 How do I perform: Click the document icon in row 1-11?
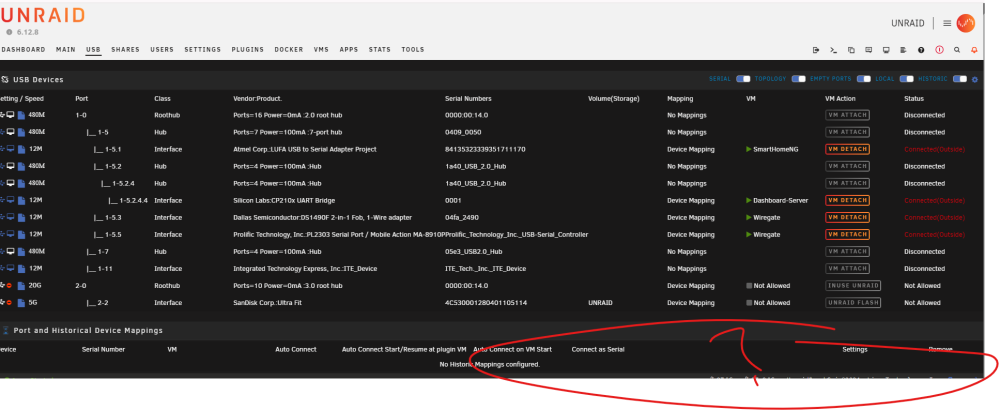point(21,268)
